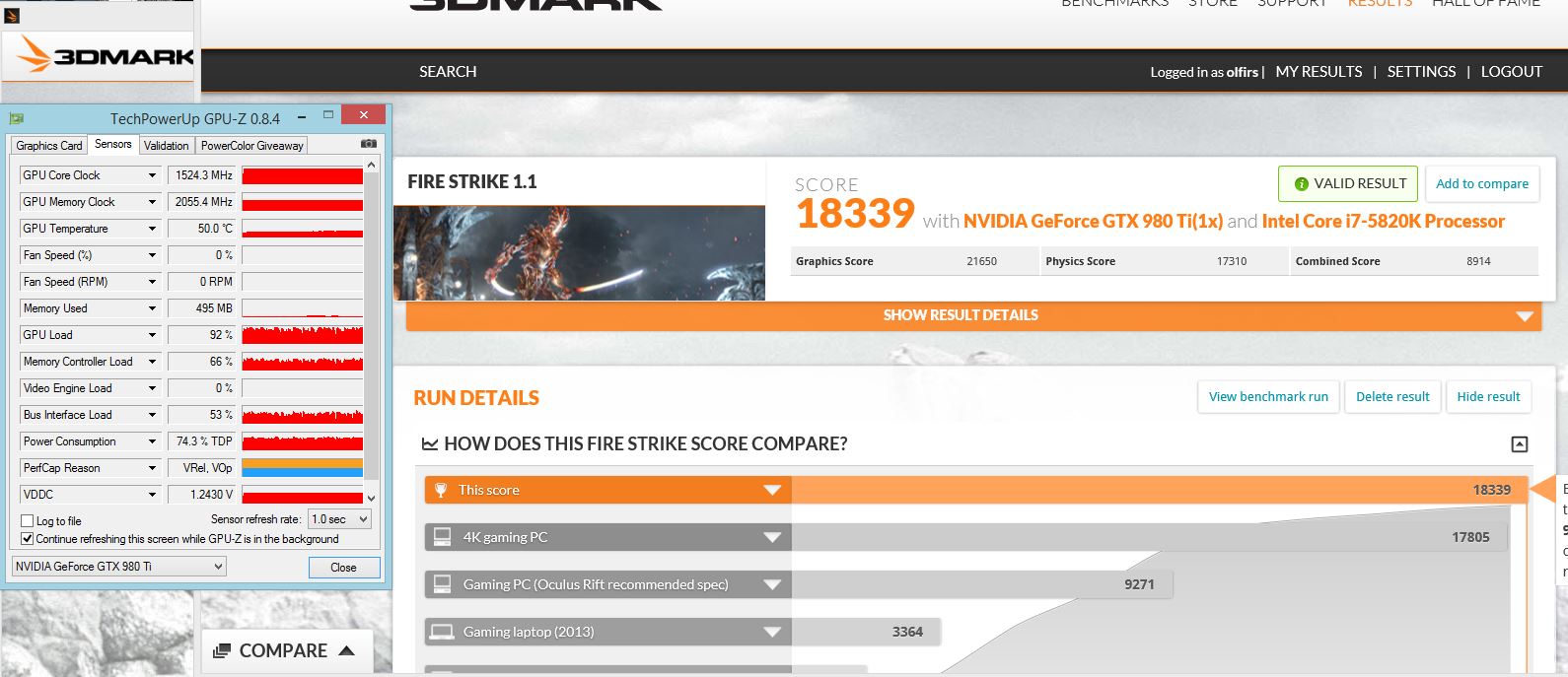Viewport: 1568px width, 677px height.
Task: Open the NVIDIA GeForce GTX 980 Ti selector
Action: tap(119, 567)
